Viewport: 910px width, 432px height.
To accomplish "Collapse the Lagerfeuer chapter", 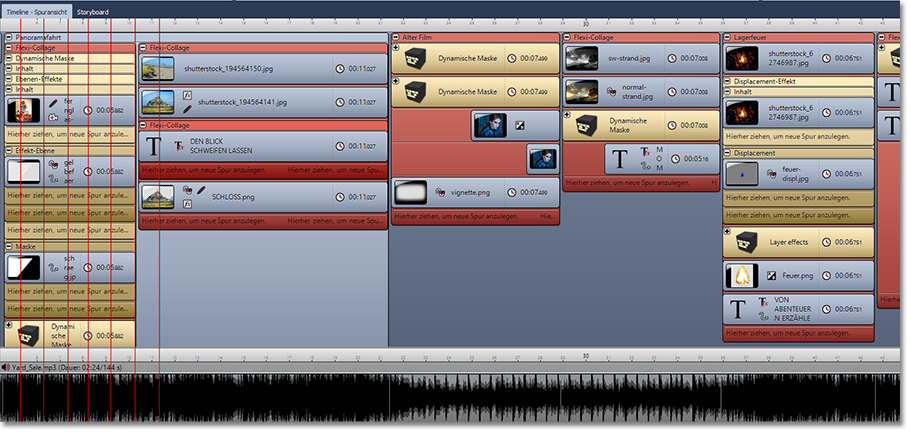I will pos(727,37).
